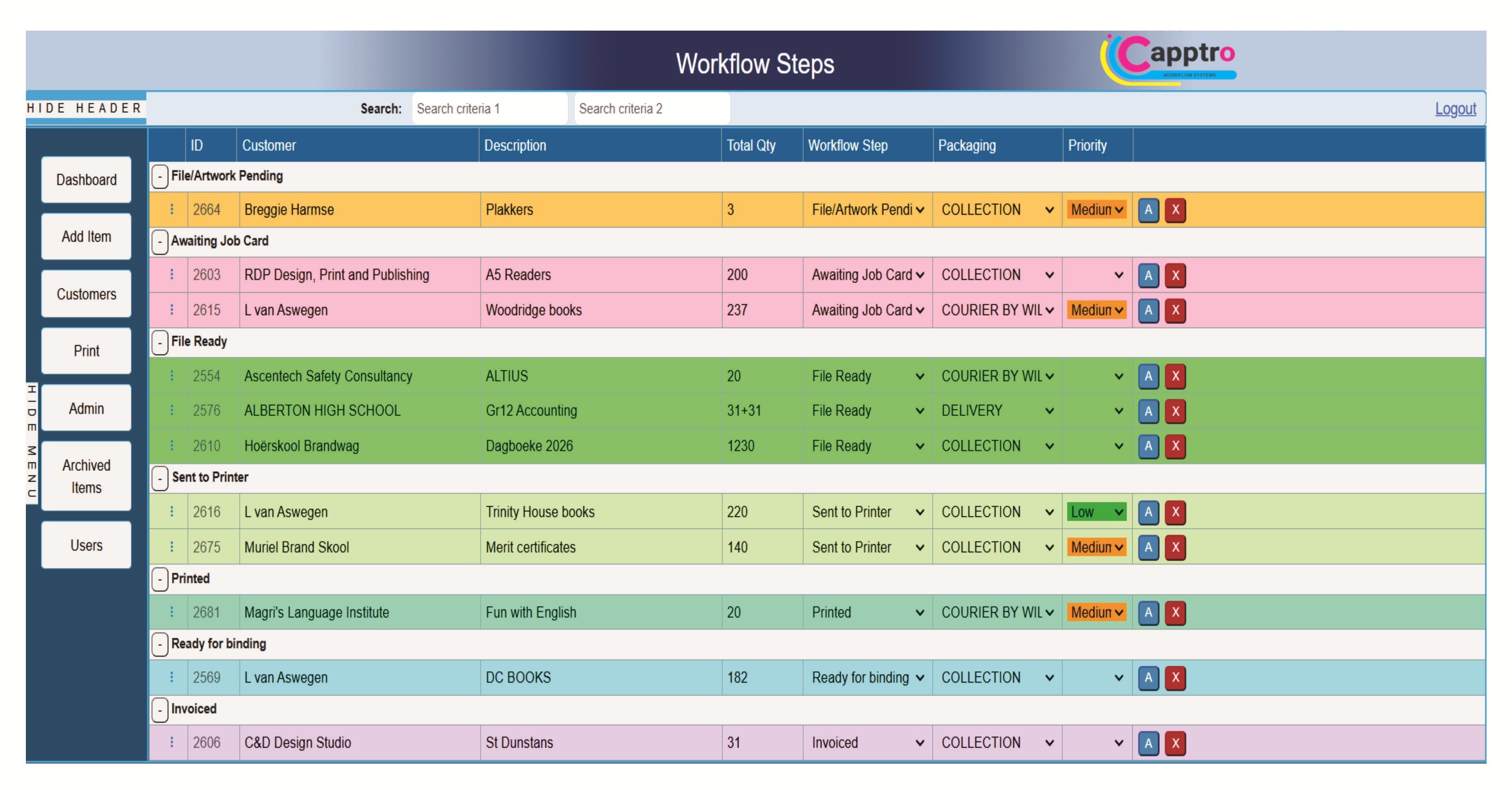Open the kebab menu for item 2664
The height and width of the screenshot is (790, 1512).
coord(172,210)
